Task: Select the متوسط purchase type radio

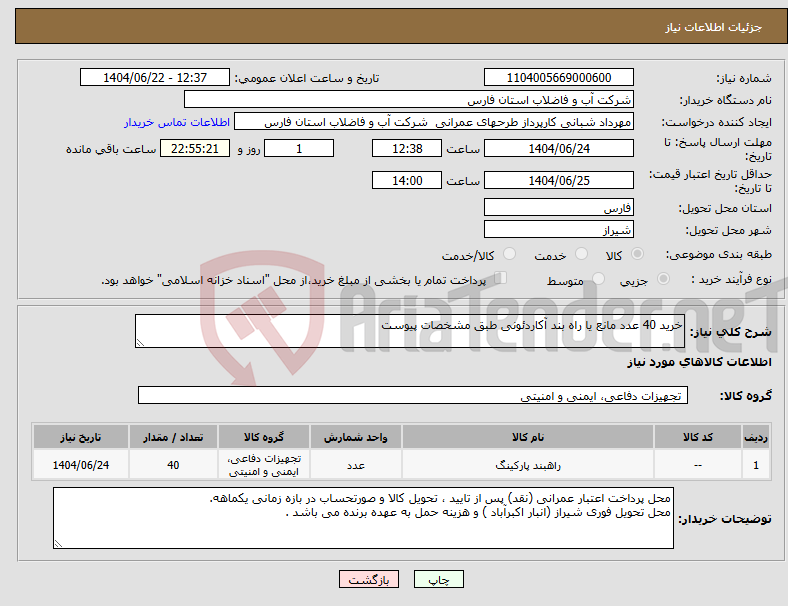Action: pyautogui.click(x=599, y=279)
